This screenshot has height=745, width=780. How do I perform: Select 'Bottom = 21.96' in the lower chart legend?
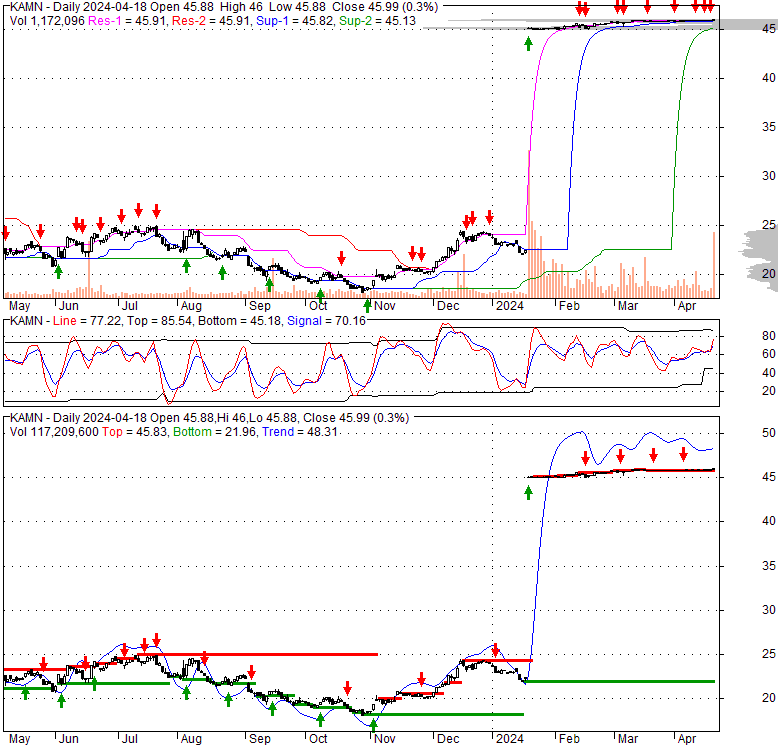tap(214, 432)
